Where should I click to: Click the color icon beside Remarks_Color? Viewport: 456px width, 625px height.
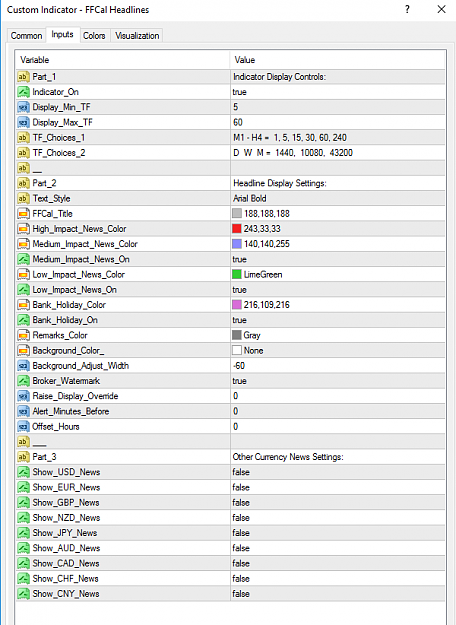pyautogui.click(x=24, y=335)
